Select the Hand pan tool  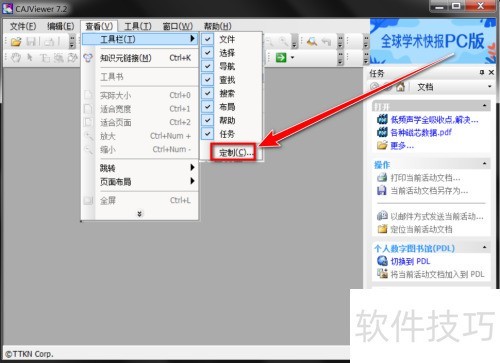coord(16,58)
